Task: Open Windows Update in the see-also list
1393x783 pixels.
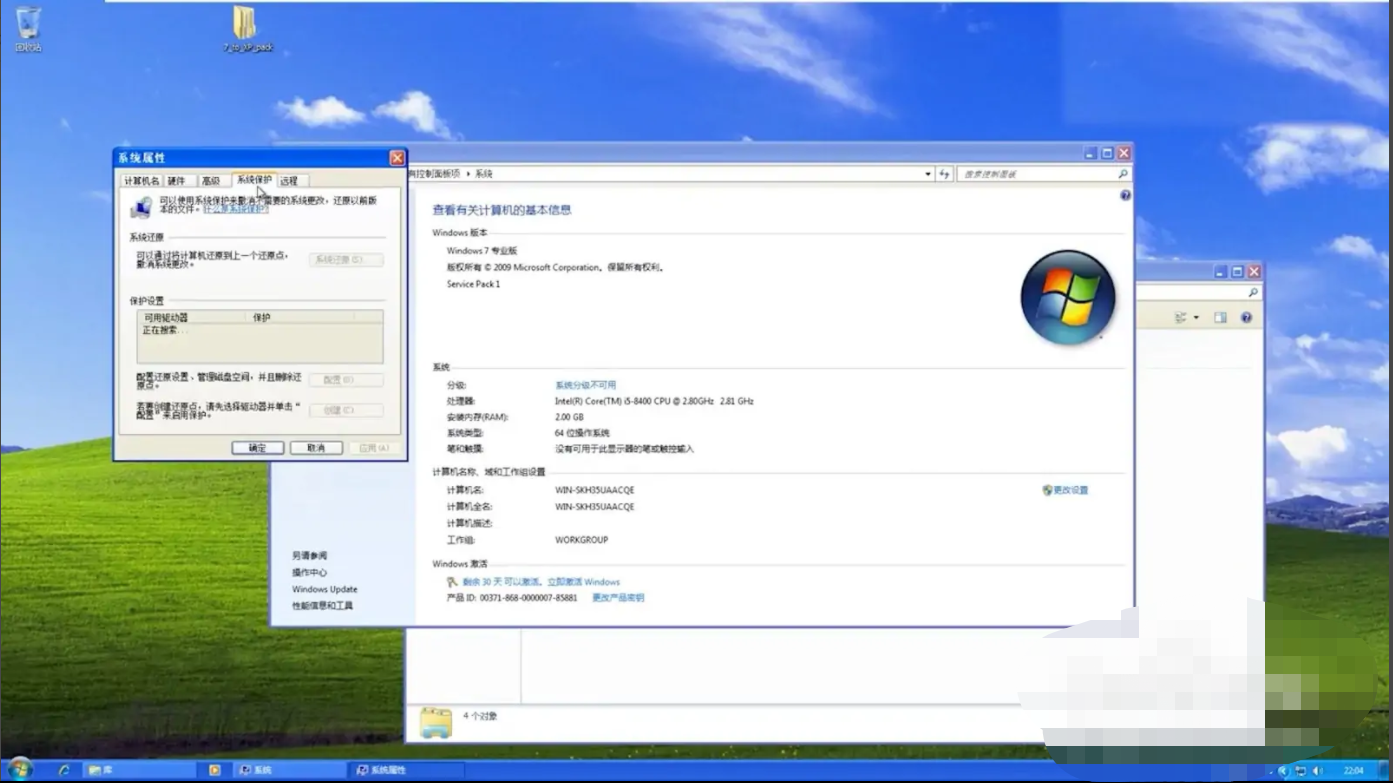Action: tap(325, 589)
